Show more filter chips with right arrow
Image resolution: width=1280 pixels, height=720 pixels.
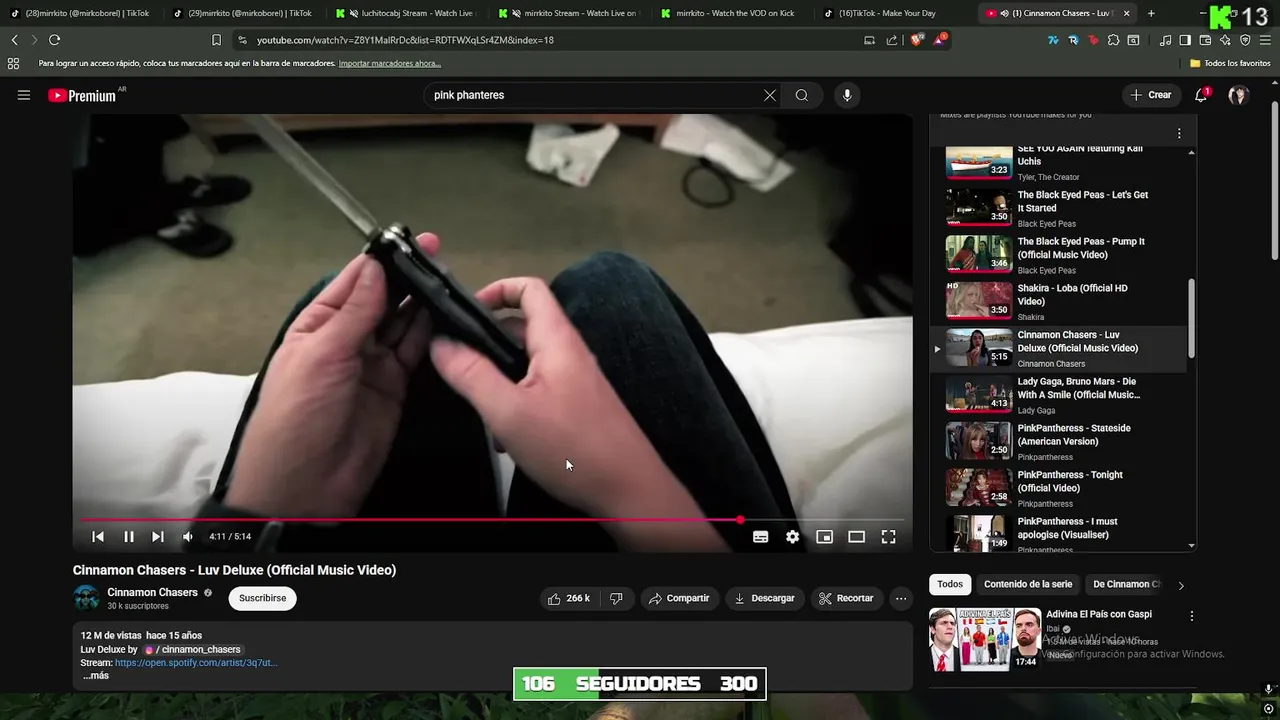point(1181,585)
